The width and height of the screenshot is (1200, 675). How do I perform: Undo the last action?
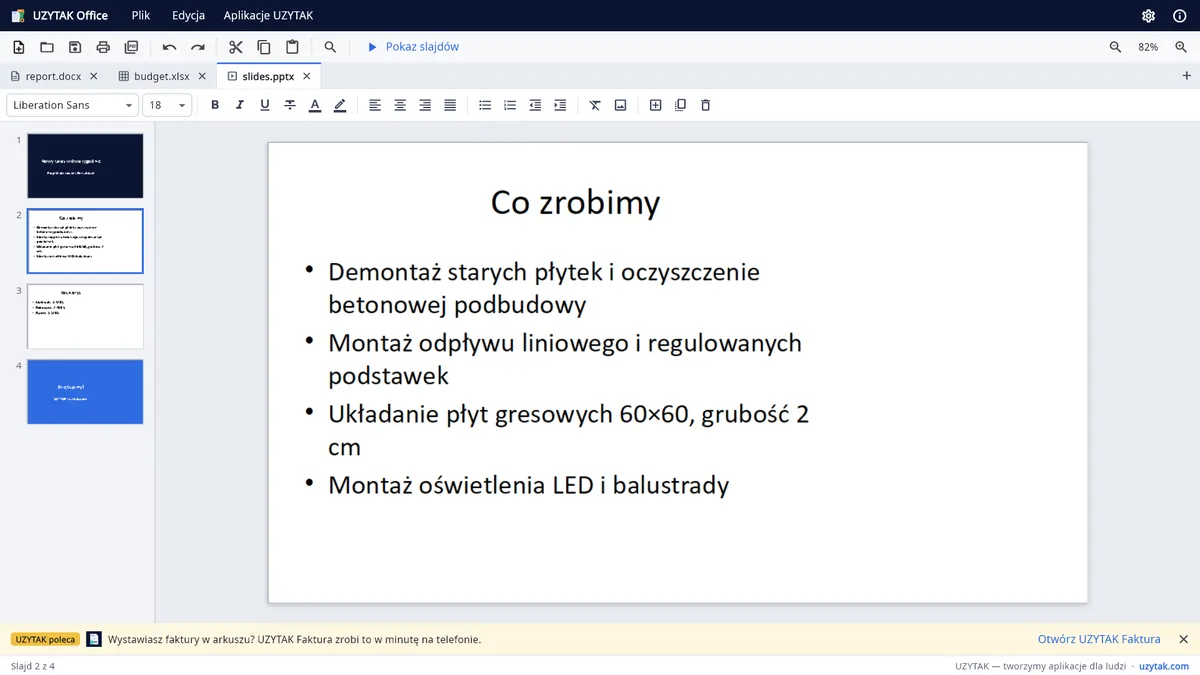[x=169, y=47]
